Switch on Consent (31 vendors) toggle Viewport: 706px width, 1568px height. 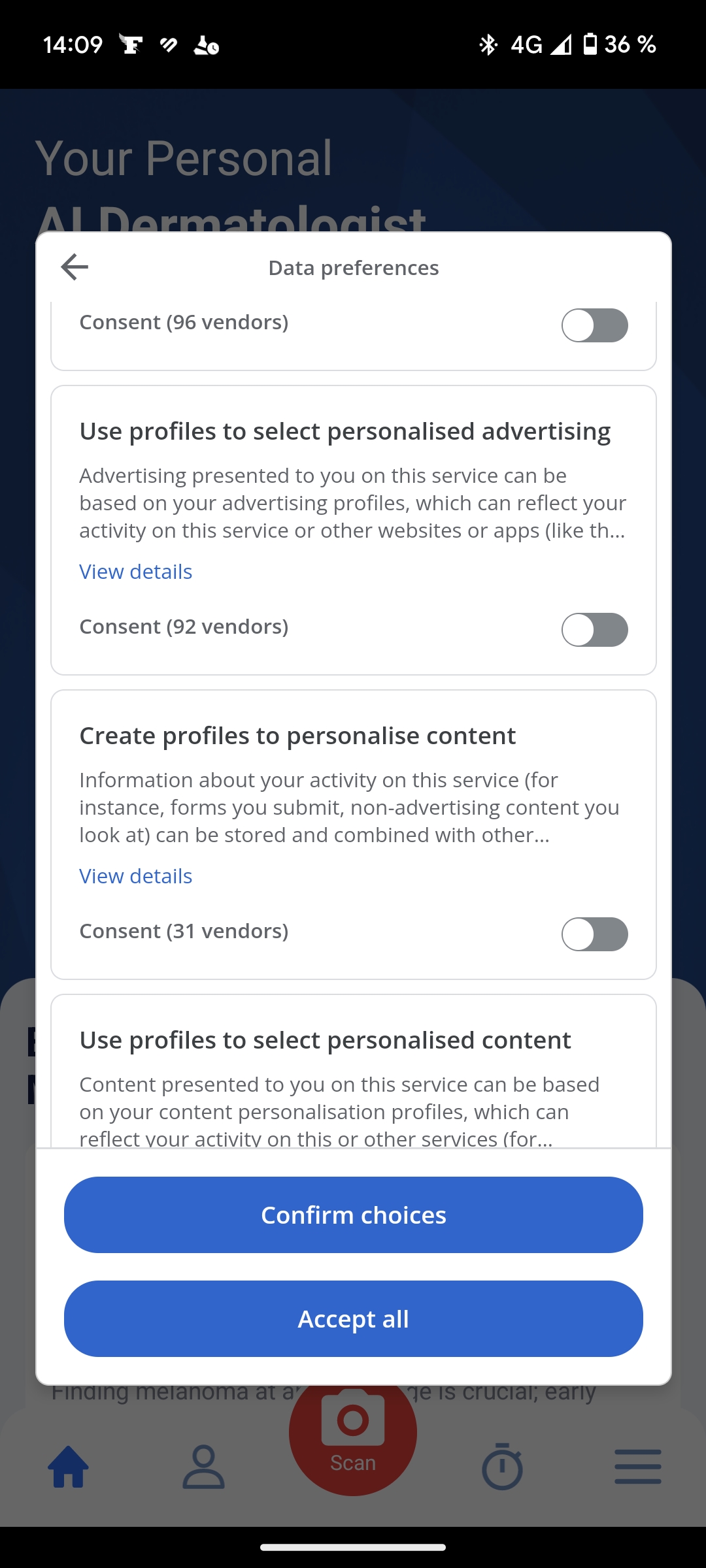tap(594, 934)
